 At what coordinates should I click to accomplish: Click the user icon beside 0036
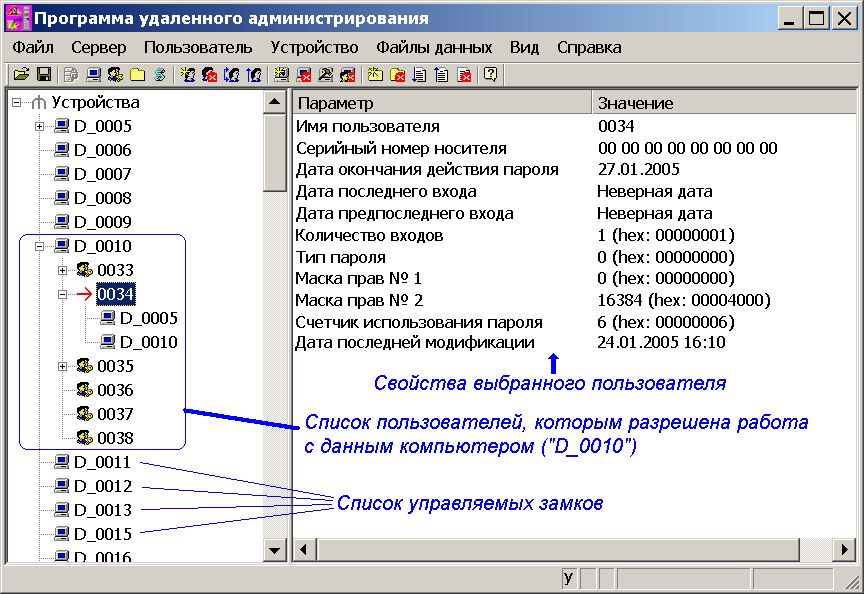[x=84, y=390]
